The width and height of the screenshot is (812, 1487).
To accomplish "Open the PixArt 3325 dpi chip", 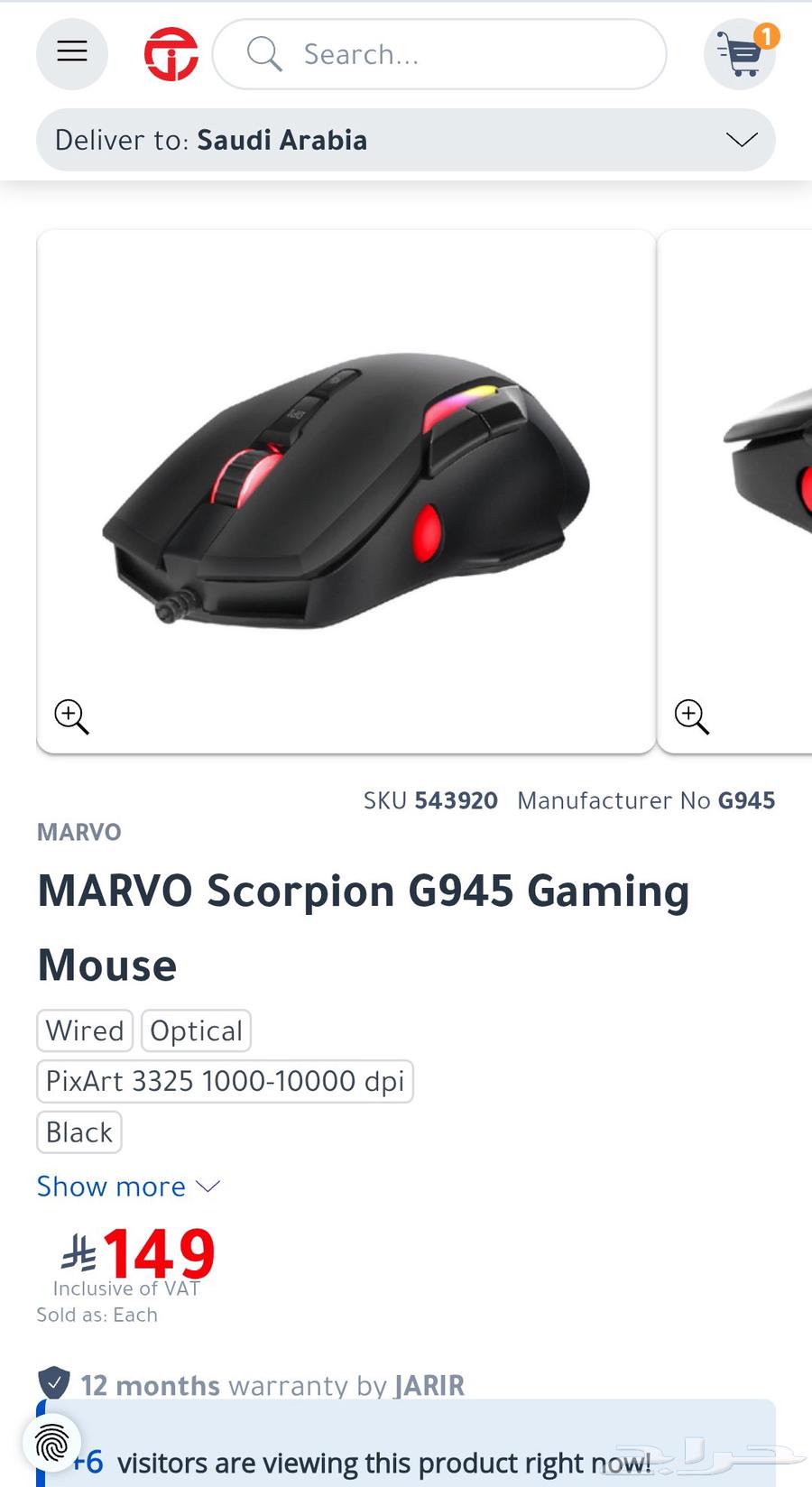I will tap(225, 1081).
